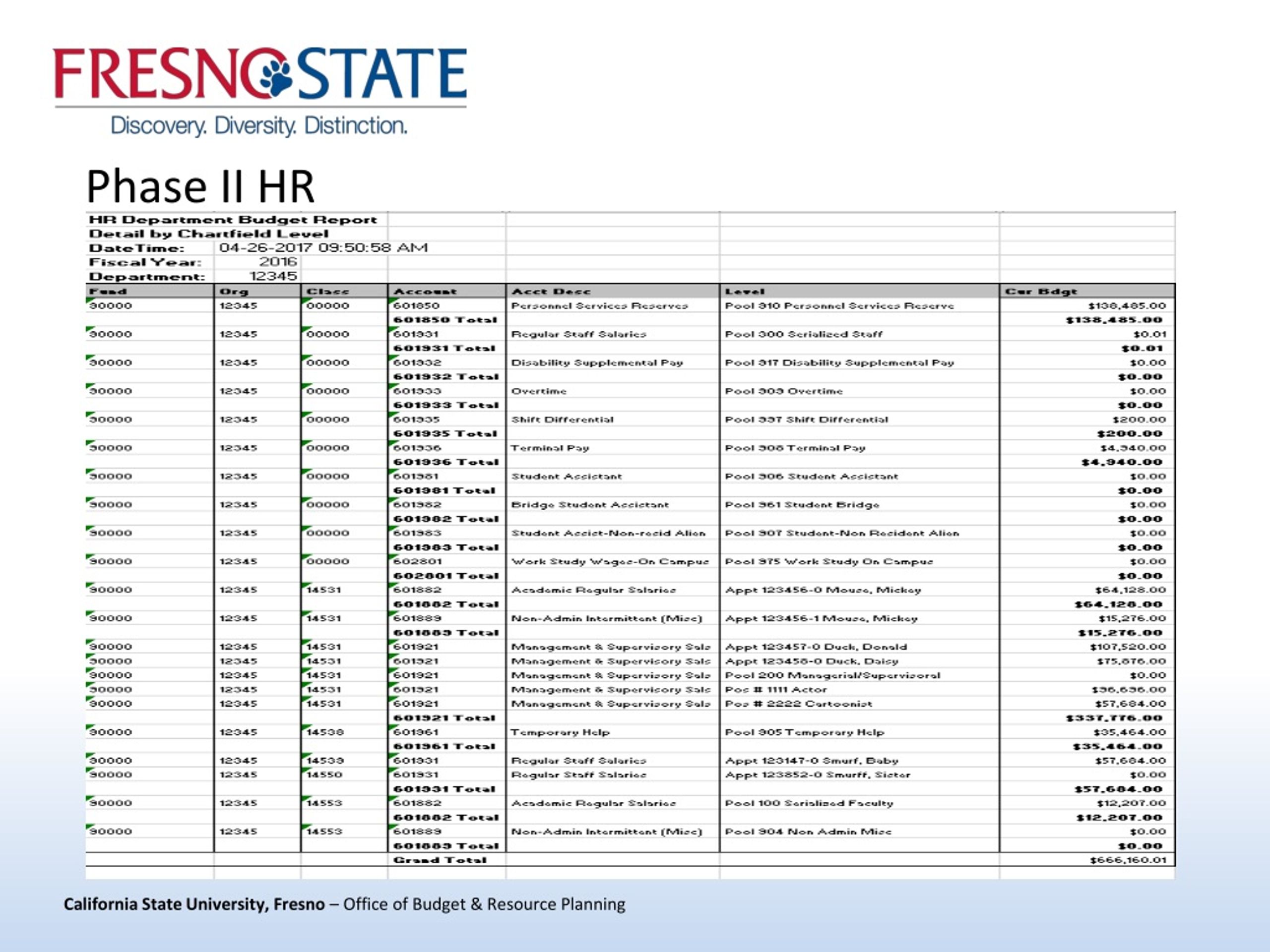Click the Org column header

pos(257,292)
